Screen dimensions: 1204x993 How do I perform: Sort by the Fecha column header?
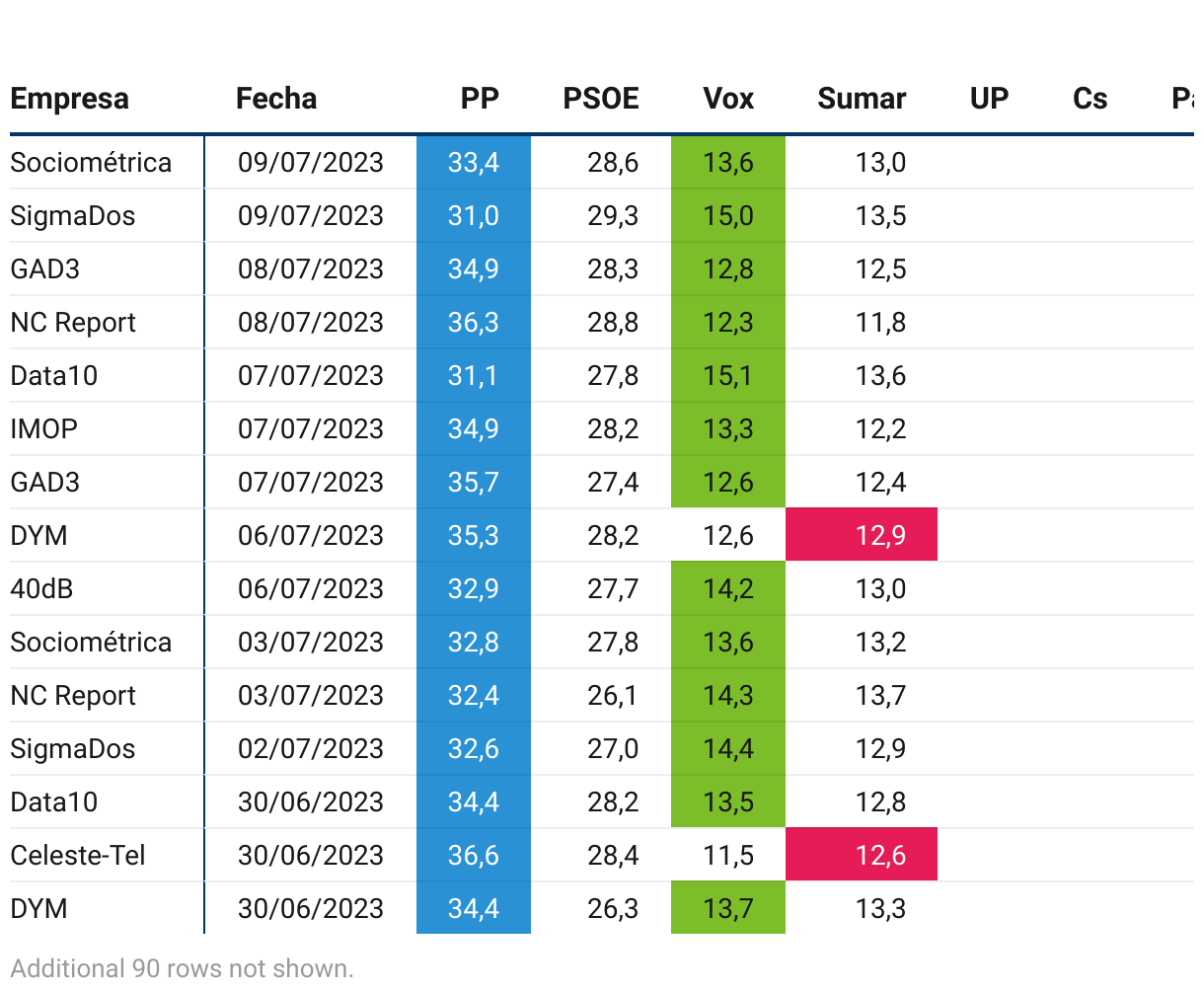(x=276, y=99)
